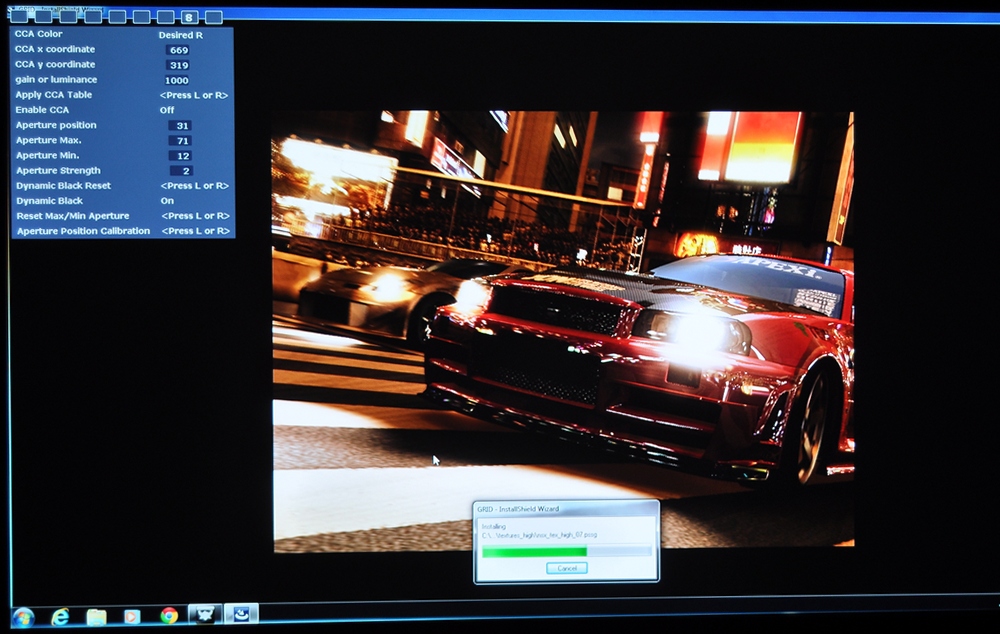Open Windows Explorer folder icon in taskbar
The image size is (1000, 634).
click(96, 617)
